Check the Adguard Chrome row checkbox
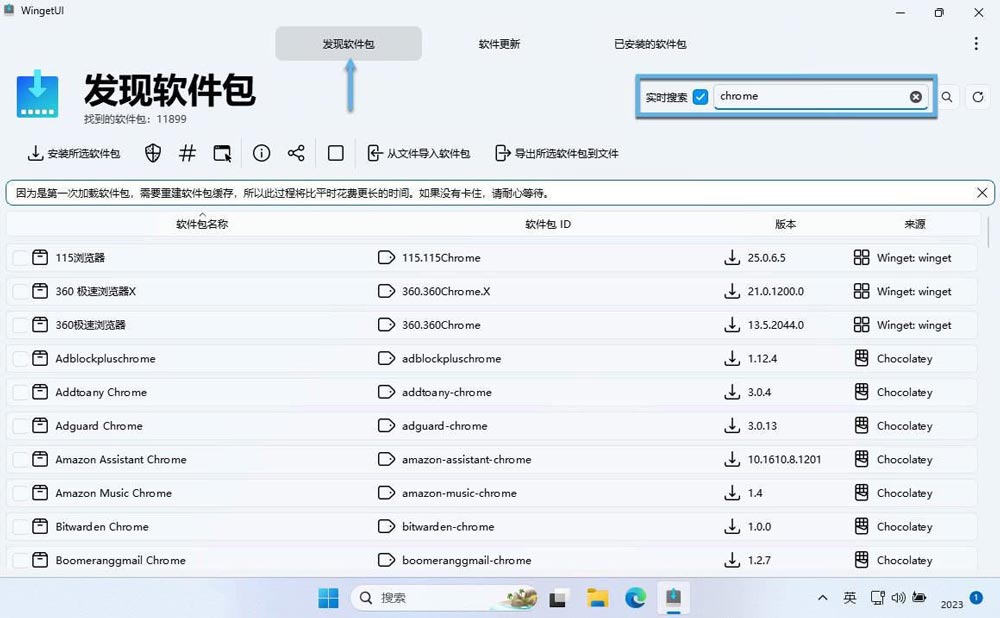1000x618 pixels. [x=20, y=425]
